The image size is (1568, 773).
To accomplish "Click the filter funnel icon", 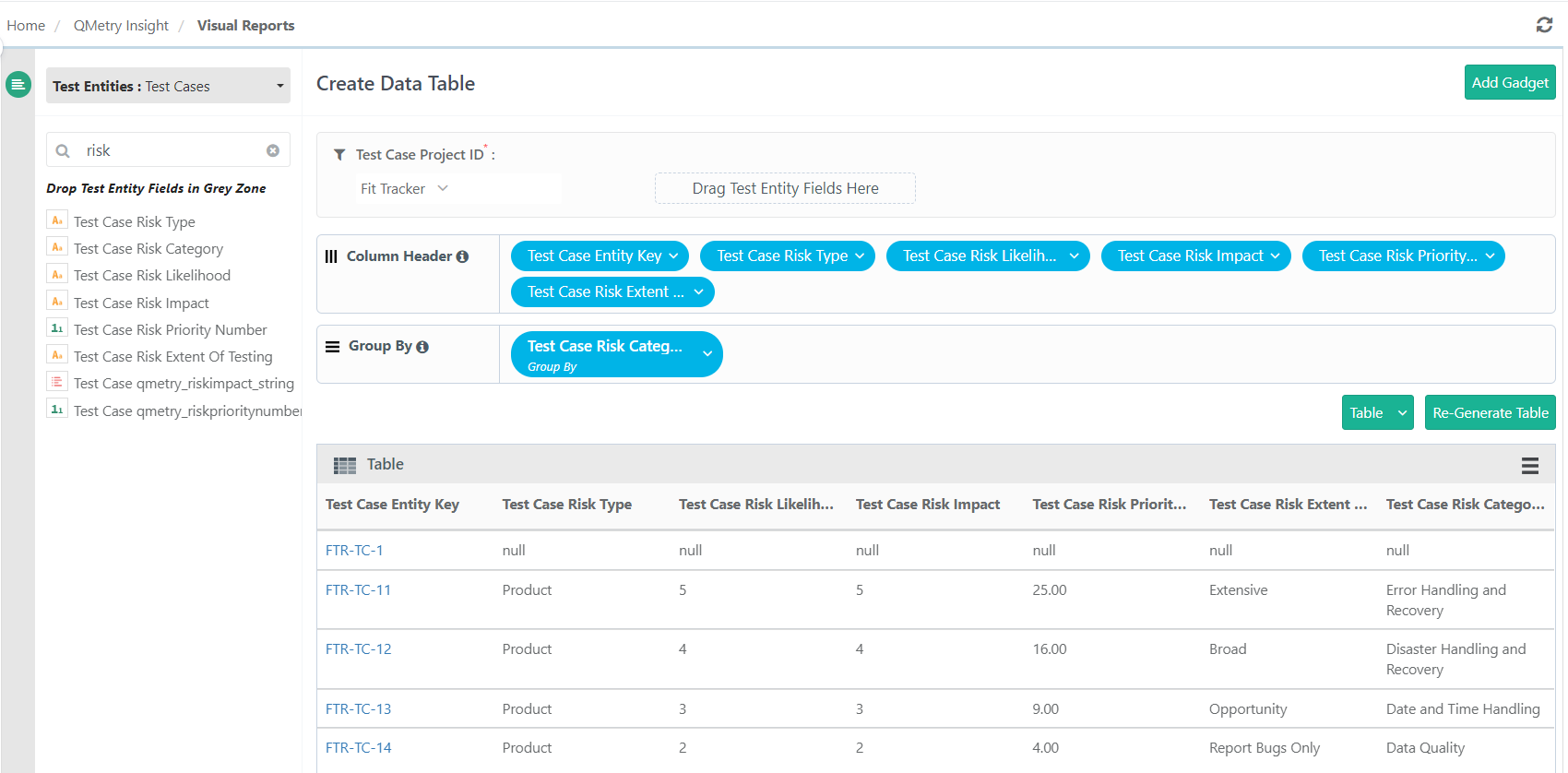I will click(x=339, y=155).
